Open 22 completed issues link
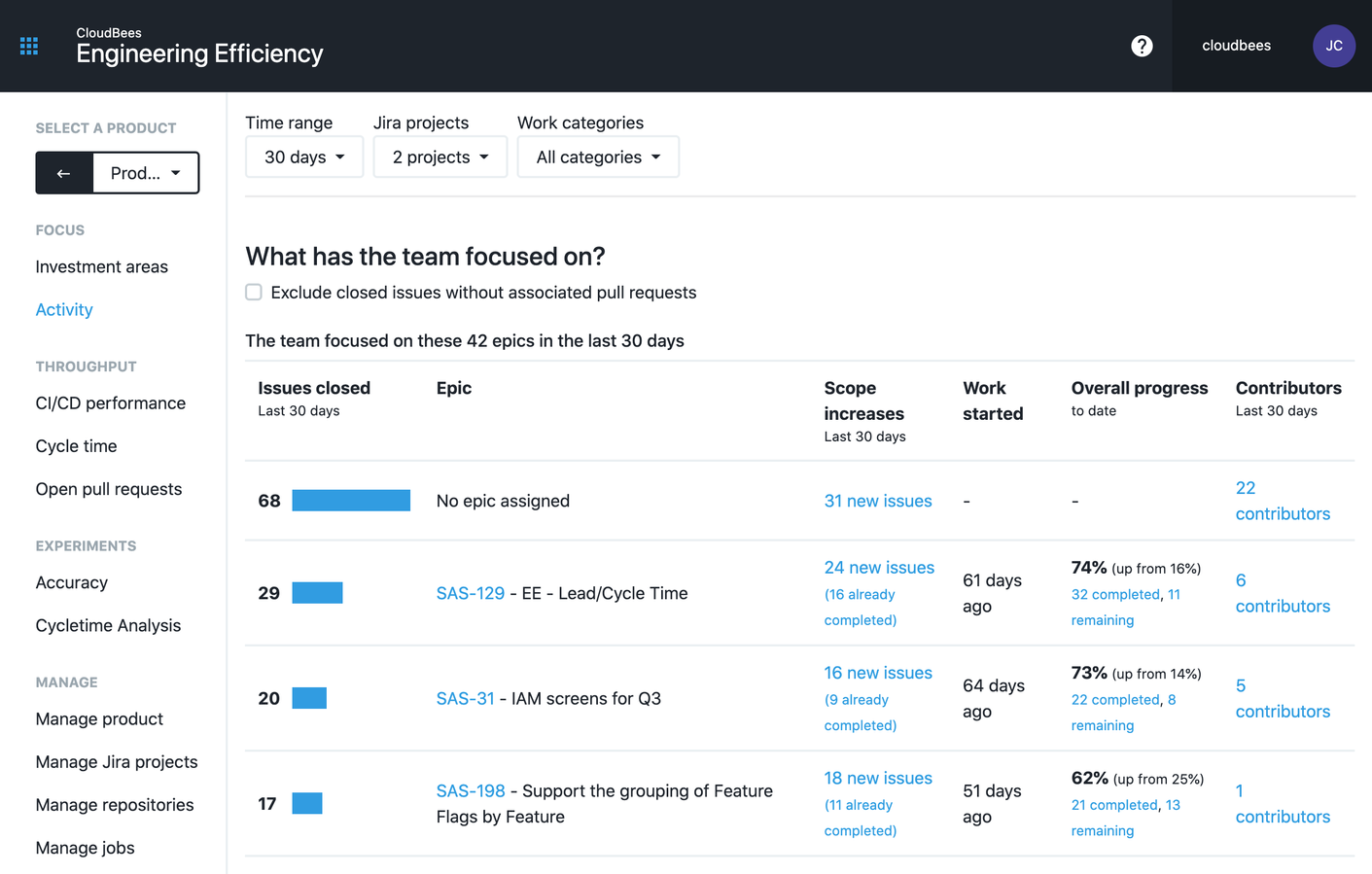 (1115, 699)
